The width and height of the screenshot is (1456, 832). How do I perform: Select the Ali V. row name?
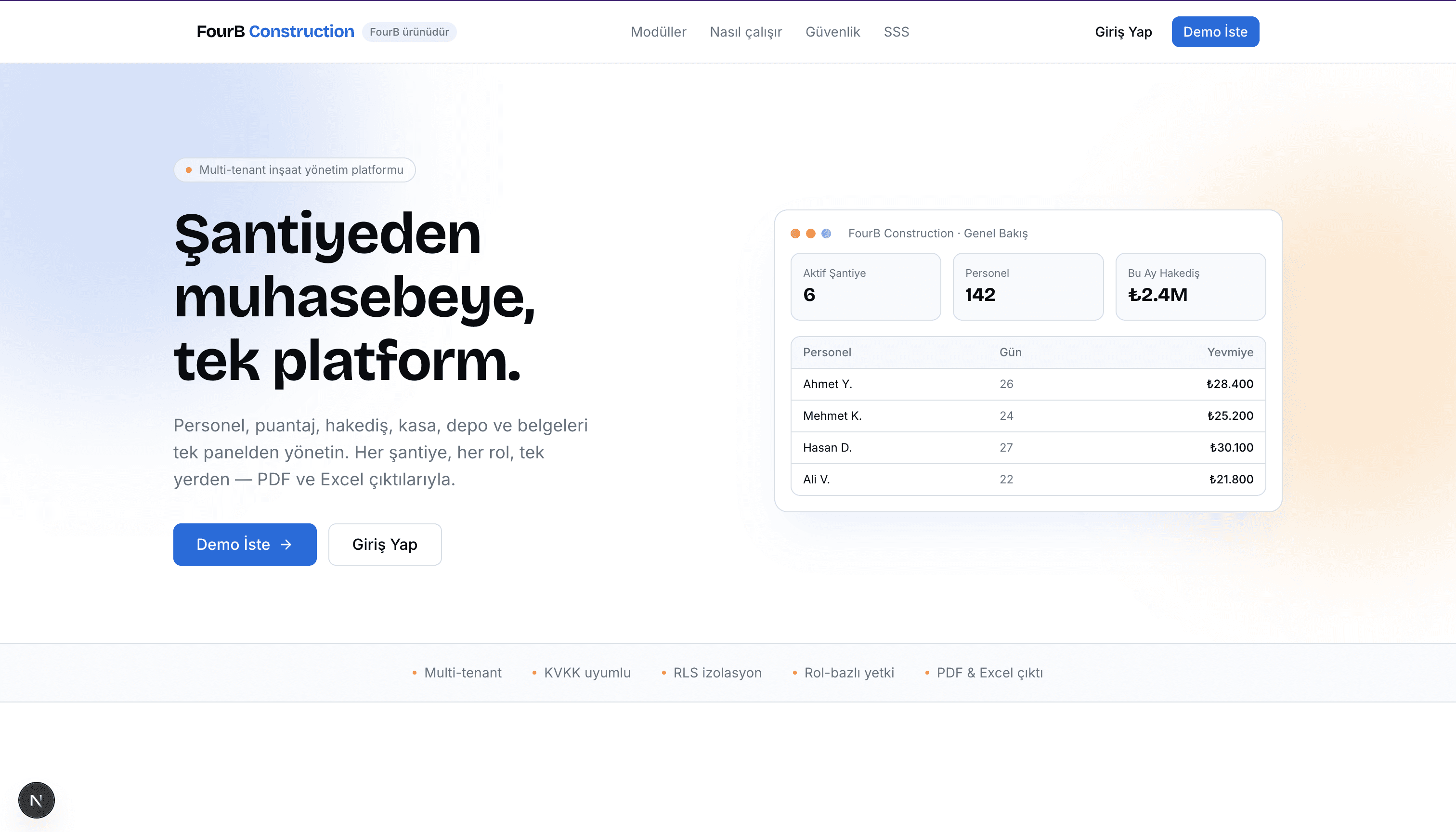(816, 479)
